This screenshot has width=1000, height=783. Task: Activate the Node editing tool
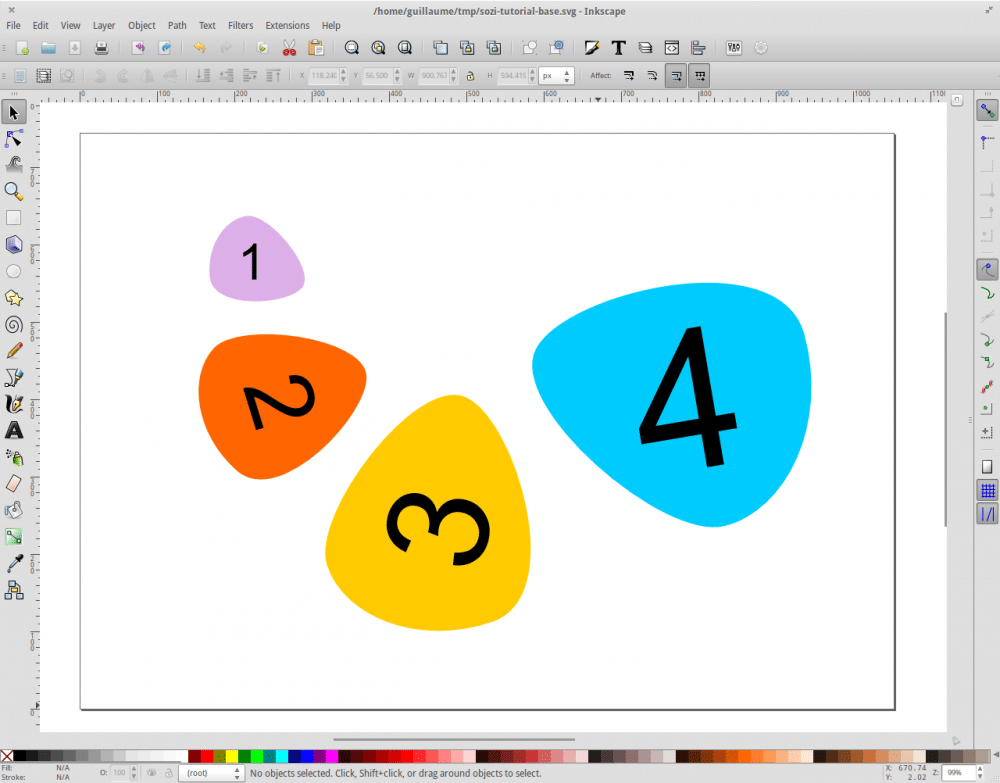[14, 138]
